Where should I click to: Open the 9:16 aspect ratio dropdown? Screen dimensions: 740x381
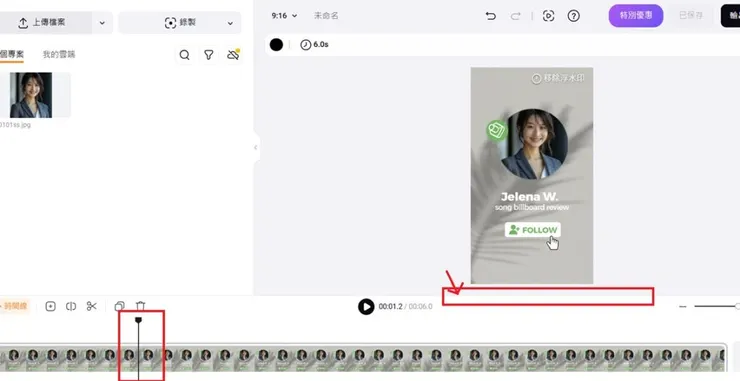pos(284,16)
